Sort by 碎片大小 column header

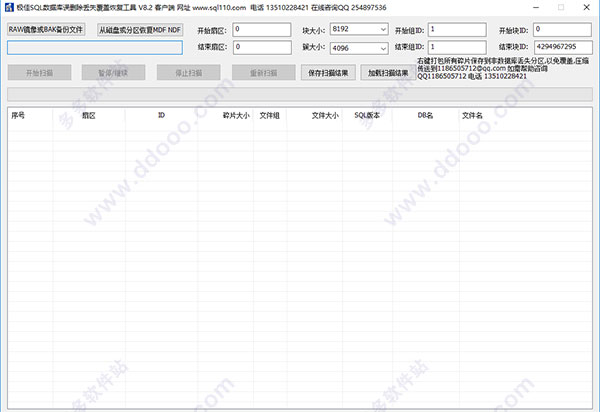[x=225, y=116]
